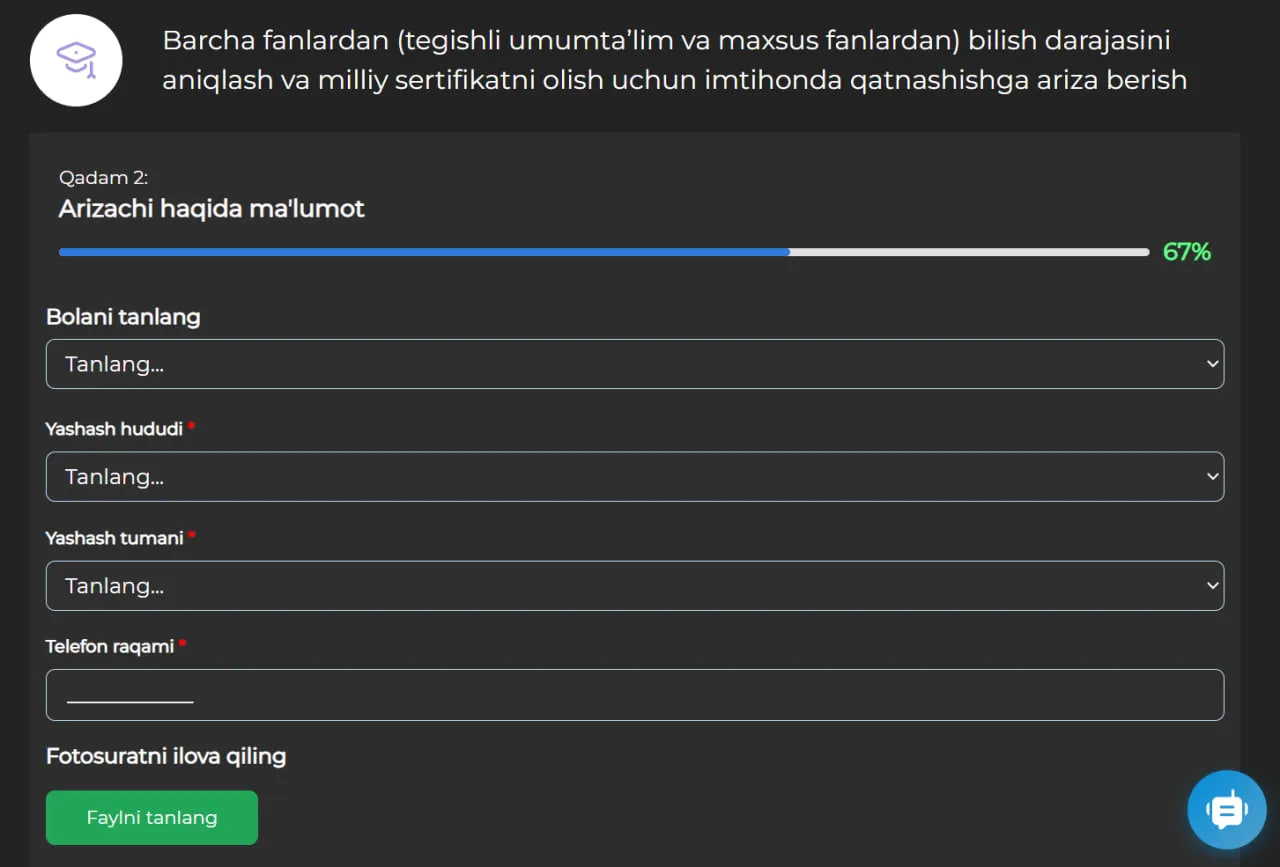Click the Telefon raqami field label
Screen dimensions: 1280x867
point(110,647)
